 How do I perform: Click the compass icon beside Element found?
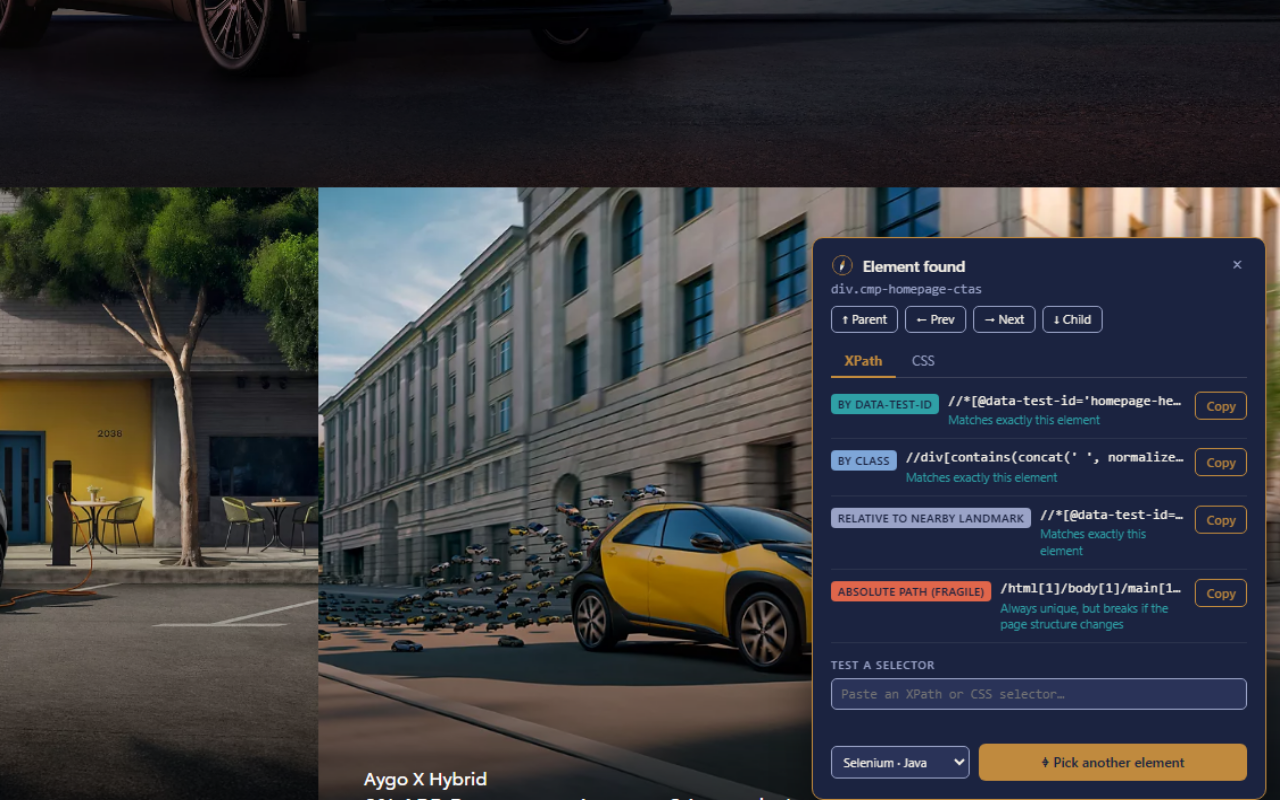tap(842, 266)
